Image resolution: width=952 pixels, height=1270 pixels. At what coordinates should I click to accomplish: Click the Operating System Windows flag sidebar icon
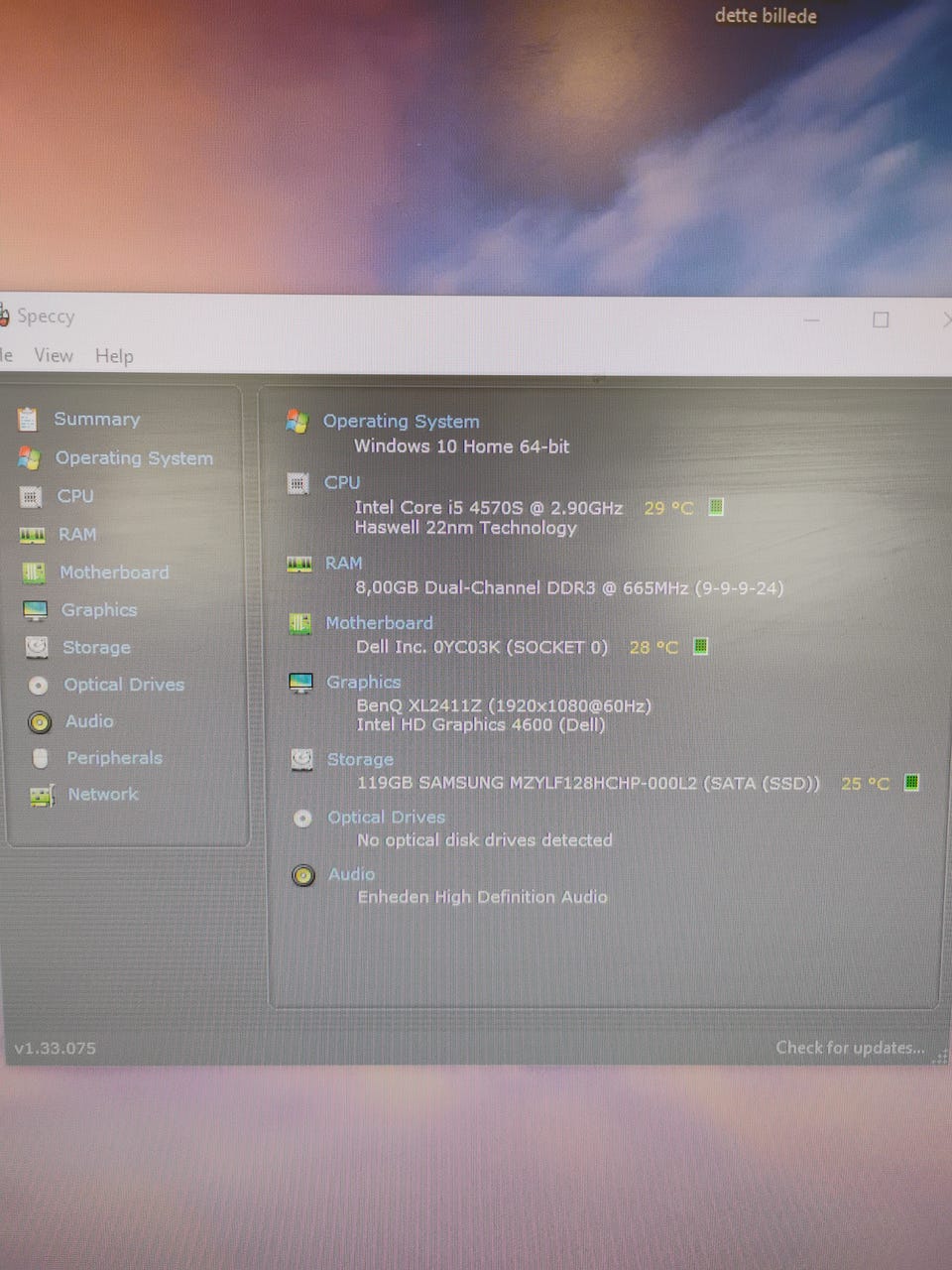click(29, 458)
